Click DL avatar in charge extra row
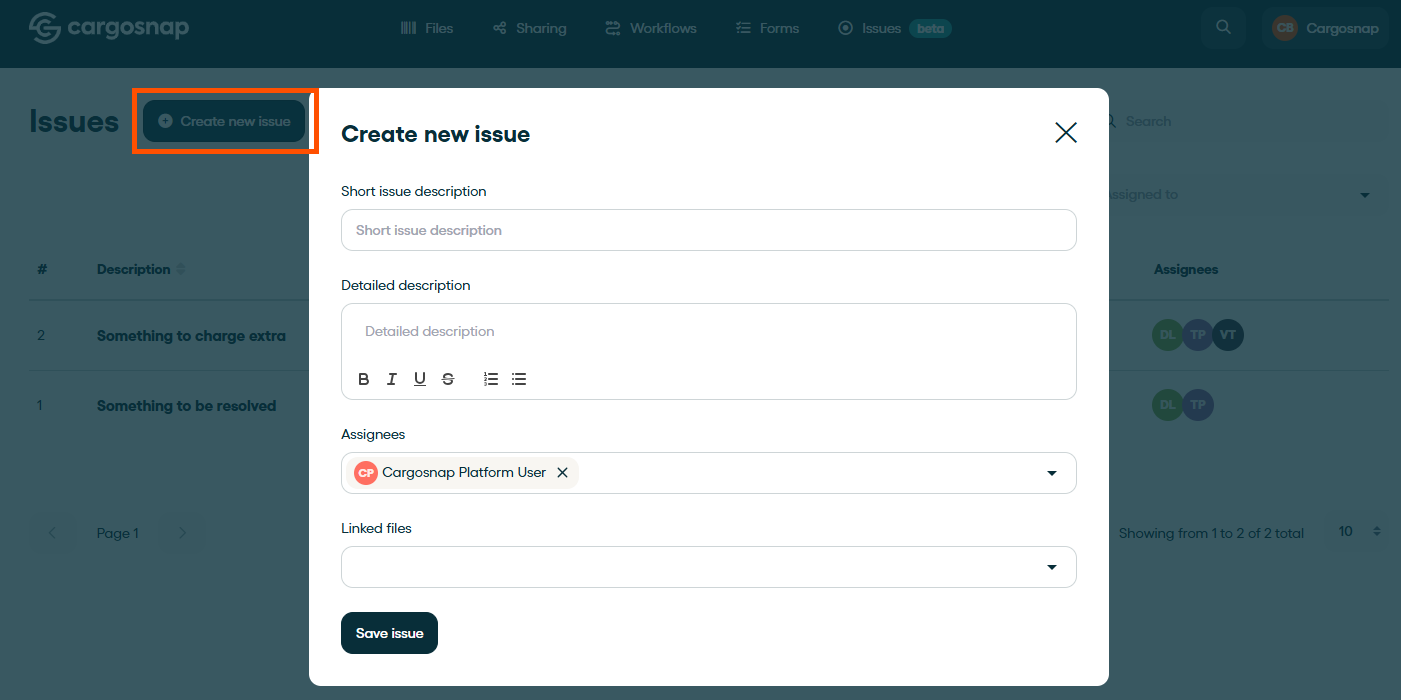The image size is (1401, 700). click(1168, 335)
